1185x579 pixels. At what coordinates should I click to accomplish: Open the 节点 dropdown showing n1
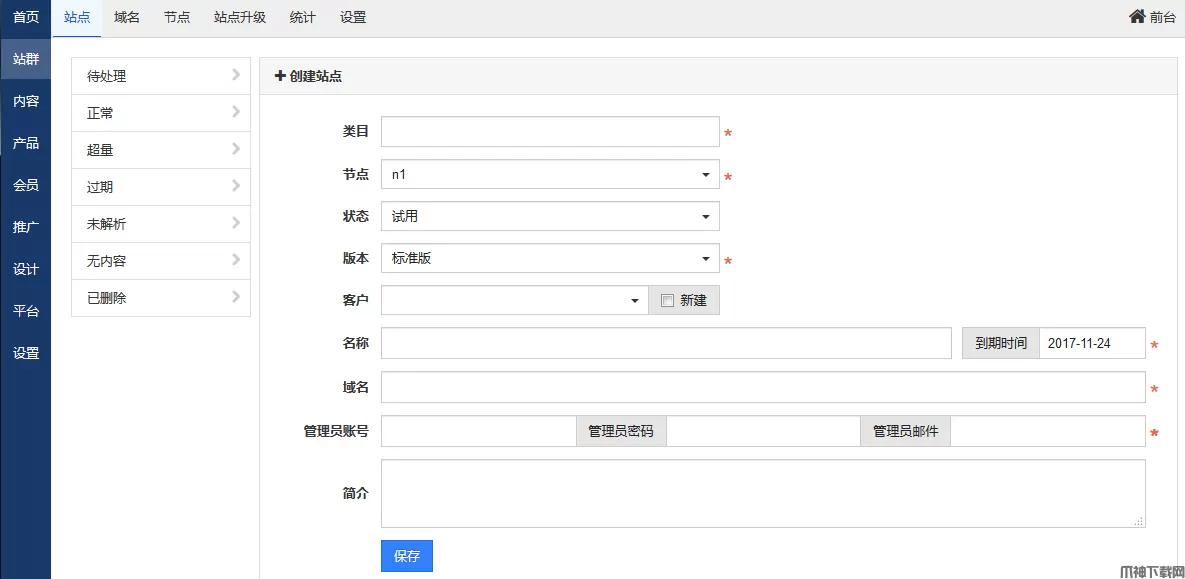550,175
